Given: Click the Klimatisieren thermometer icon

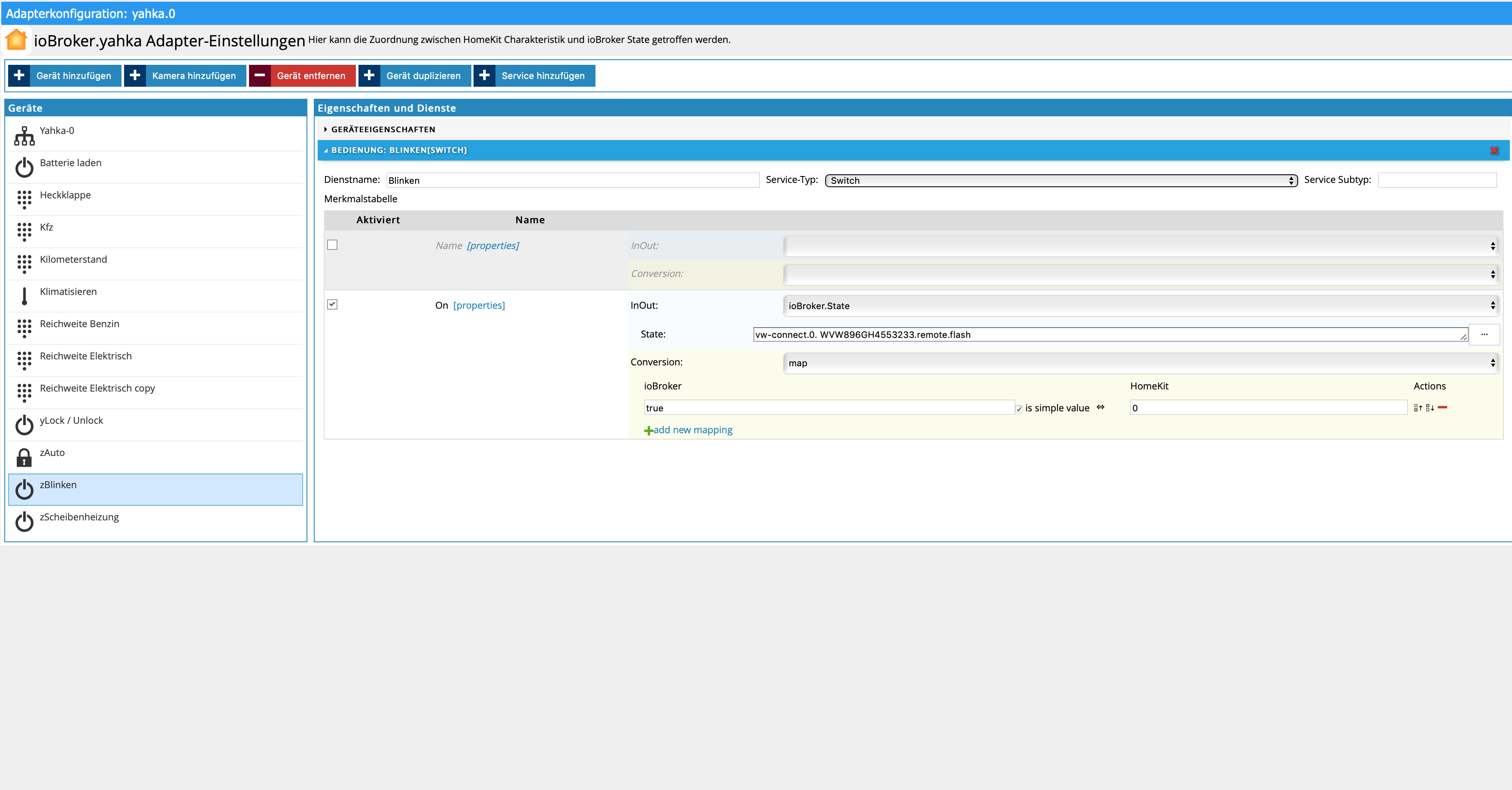Looking at the screenshot, I should pyautogui.click(x=24, y=296).
